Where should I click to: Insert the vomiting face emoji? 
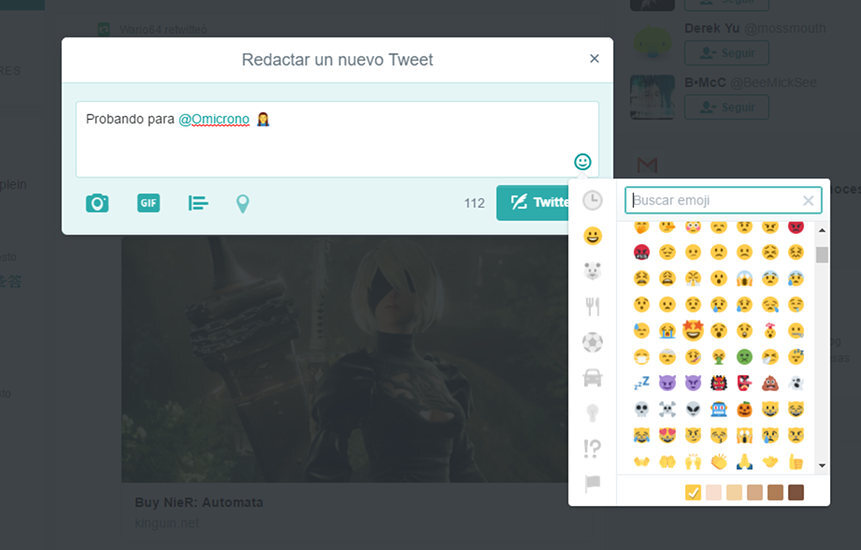[719, 357]
